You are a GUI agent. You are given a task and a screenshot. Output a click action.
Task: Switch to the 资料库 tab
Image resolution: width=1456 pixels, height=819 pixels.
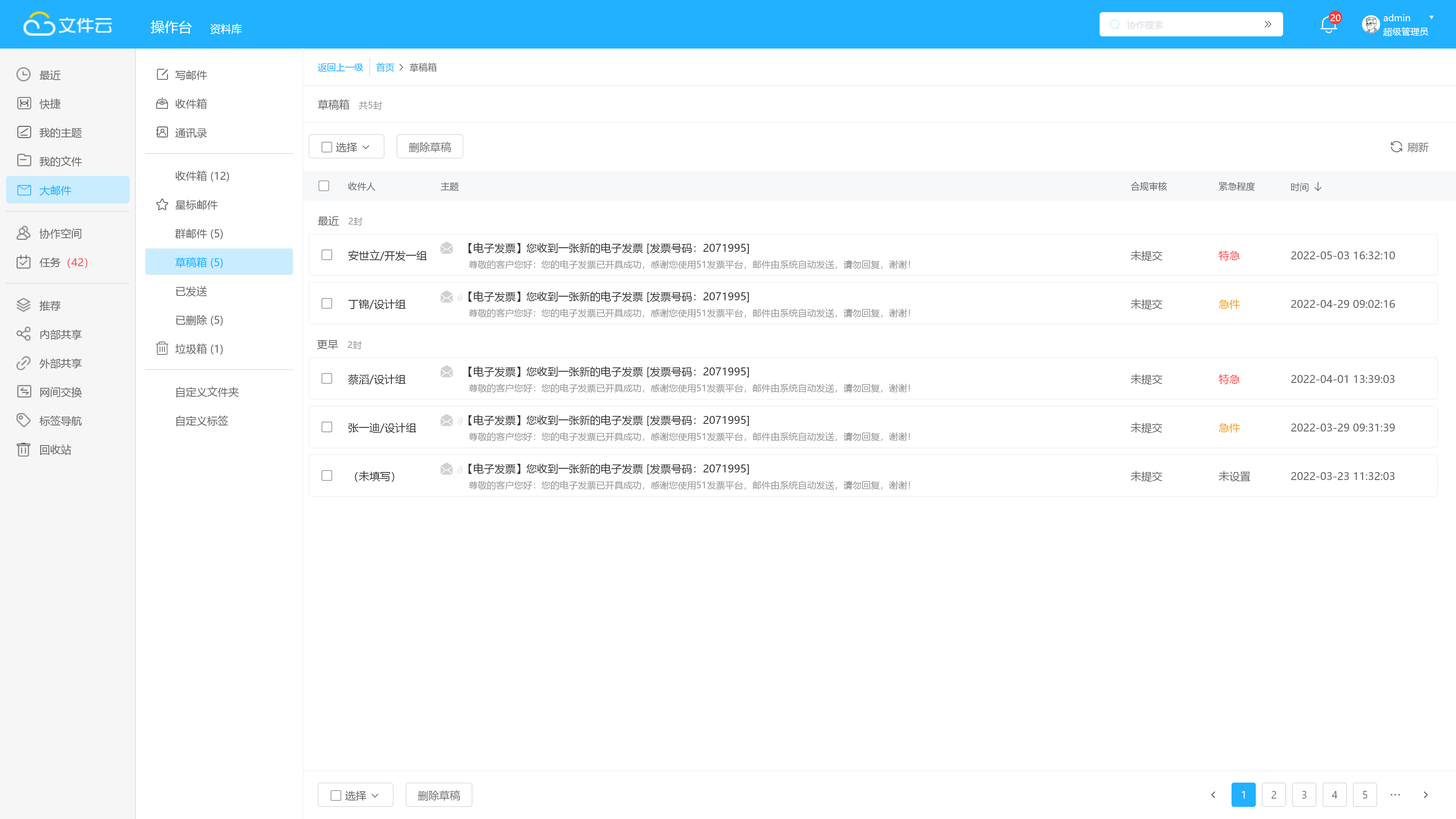226,29
